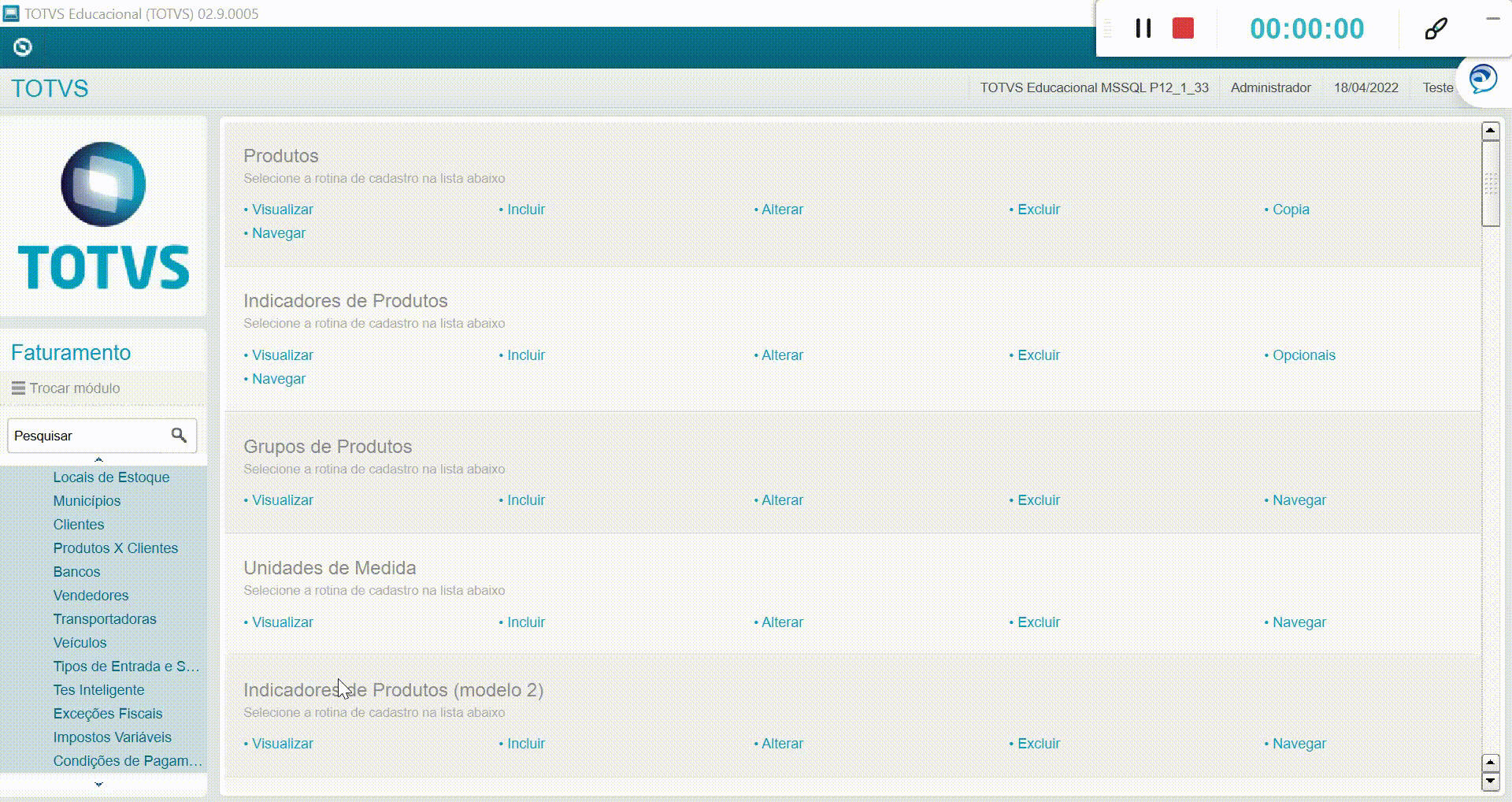Screen dimensions: 1512x802
Task: Open Tipos de Entrada e S... item
Action: (x=126, y=666)
